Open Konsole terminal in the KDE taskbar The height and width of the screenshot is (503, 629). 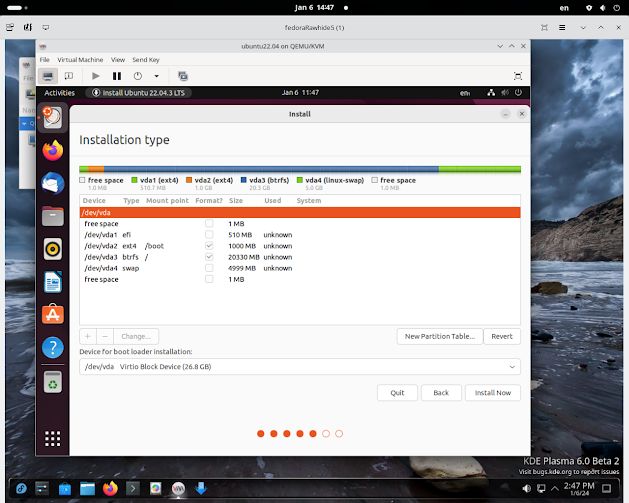tap(133, 489)
